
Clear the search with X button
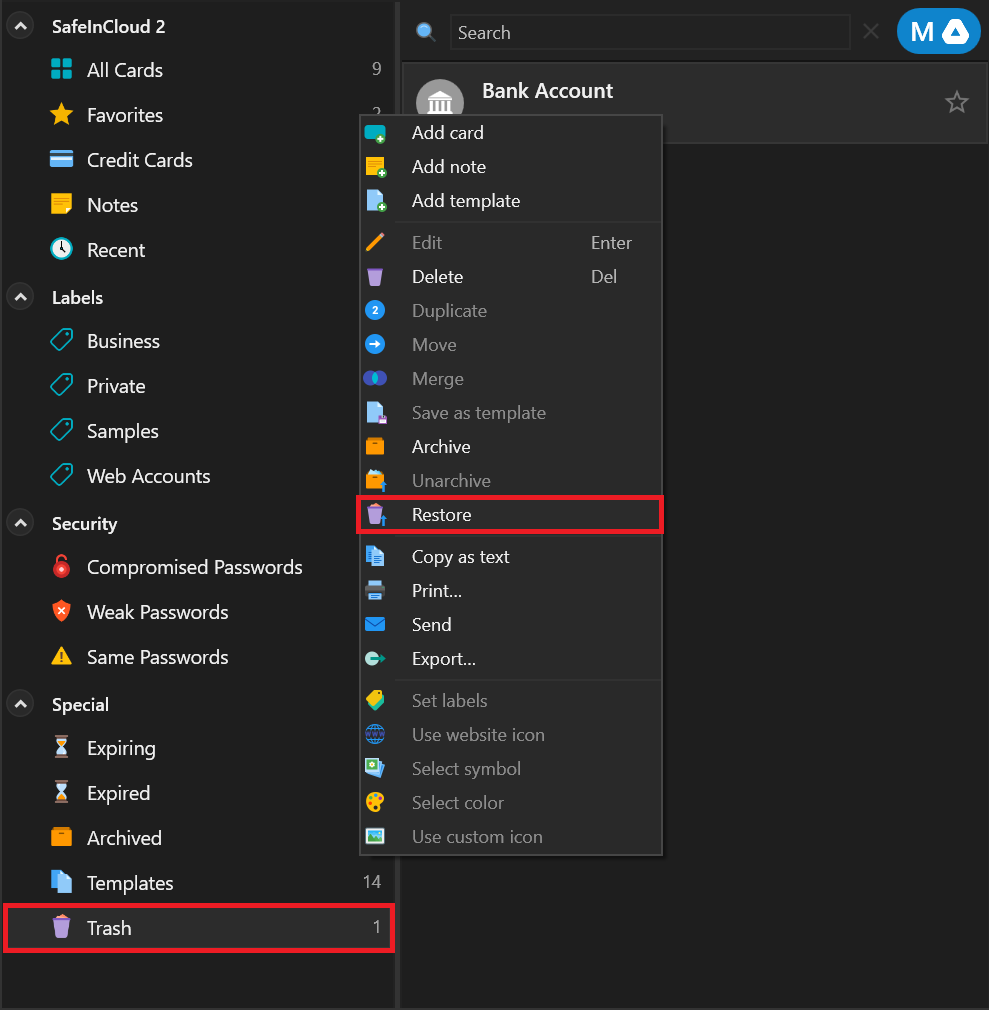pyautogui.click(x=870, y=31)
